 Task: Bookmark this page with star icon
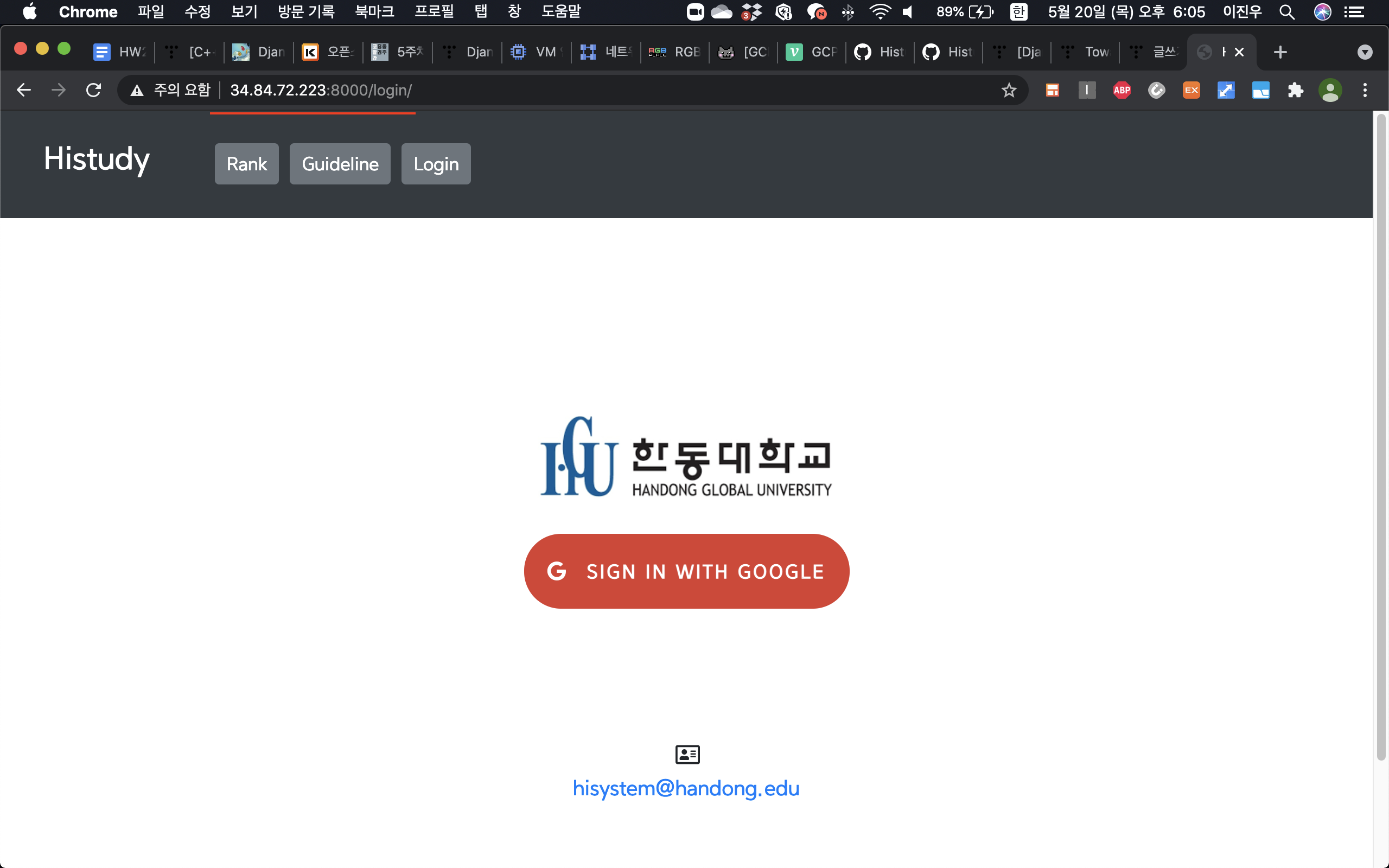tap(1009, 90)
